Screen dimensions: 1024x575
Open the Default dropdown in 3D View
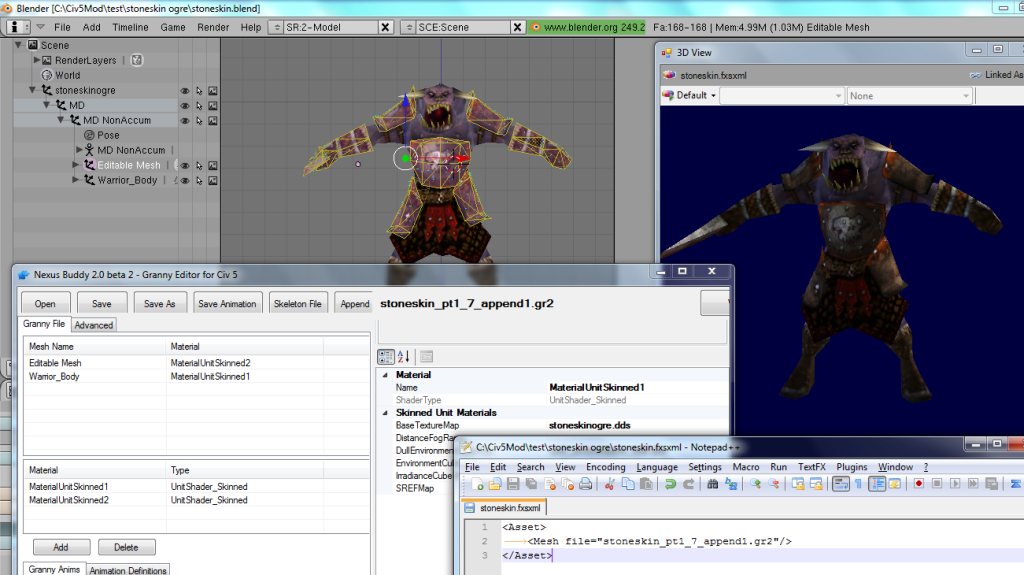click(x=690, y=95)
